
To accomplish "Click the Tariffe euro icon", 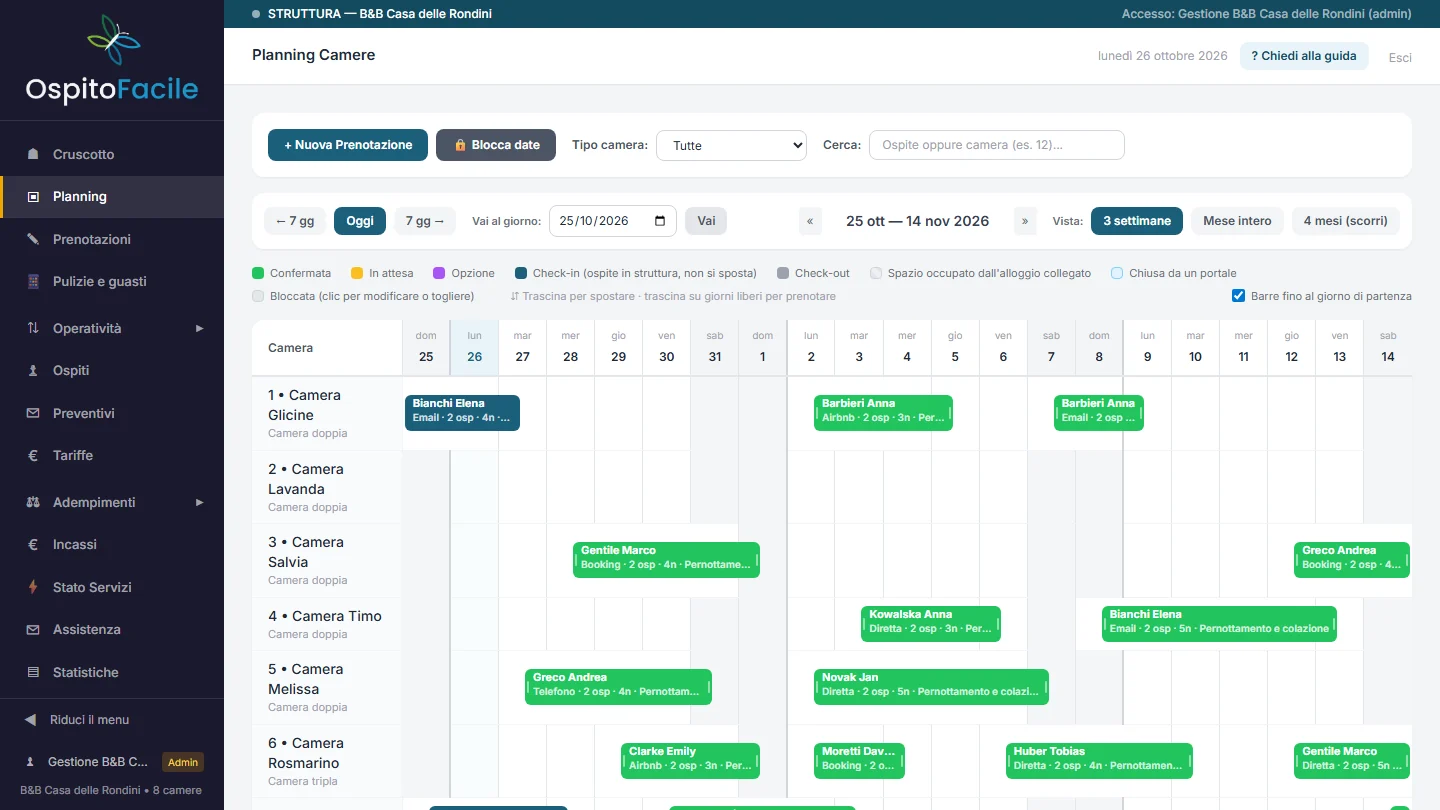I will coord(33,455).
